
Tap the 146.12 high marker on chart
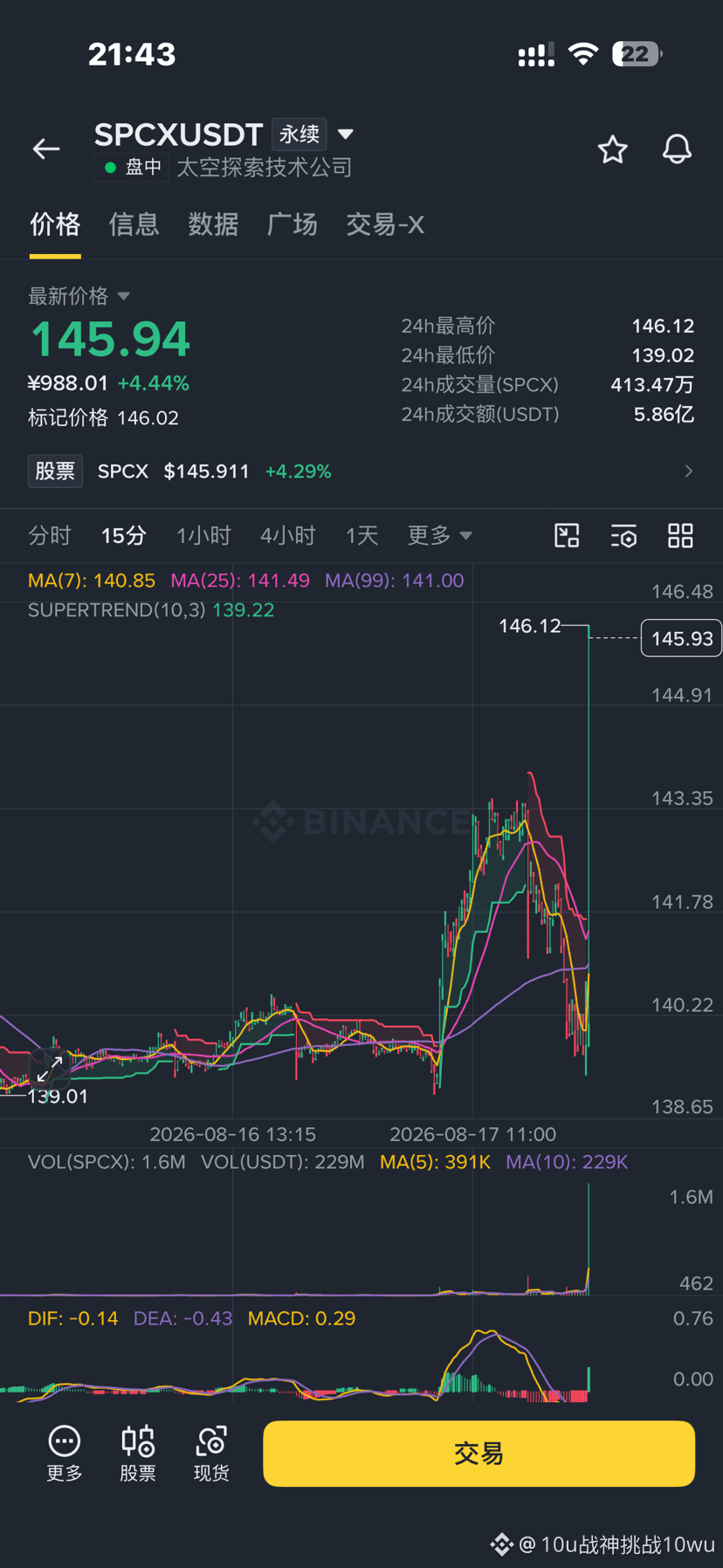click(x=529, y=626)
